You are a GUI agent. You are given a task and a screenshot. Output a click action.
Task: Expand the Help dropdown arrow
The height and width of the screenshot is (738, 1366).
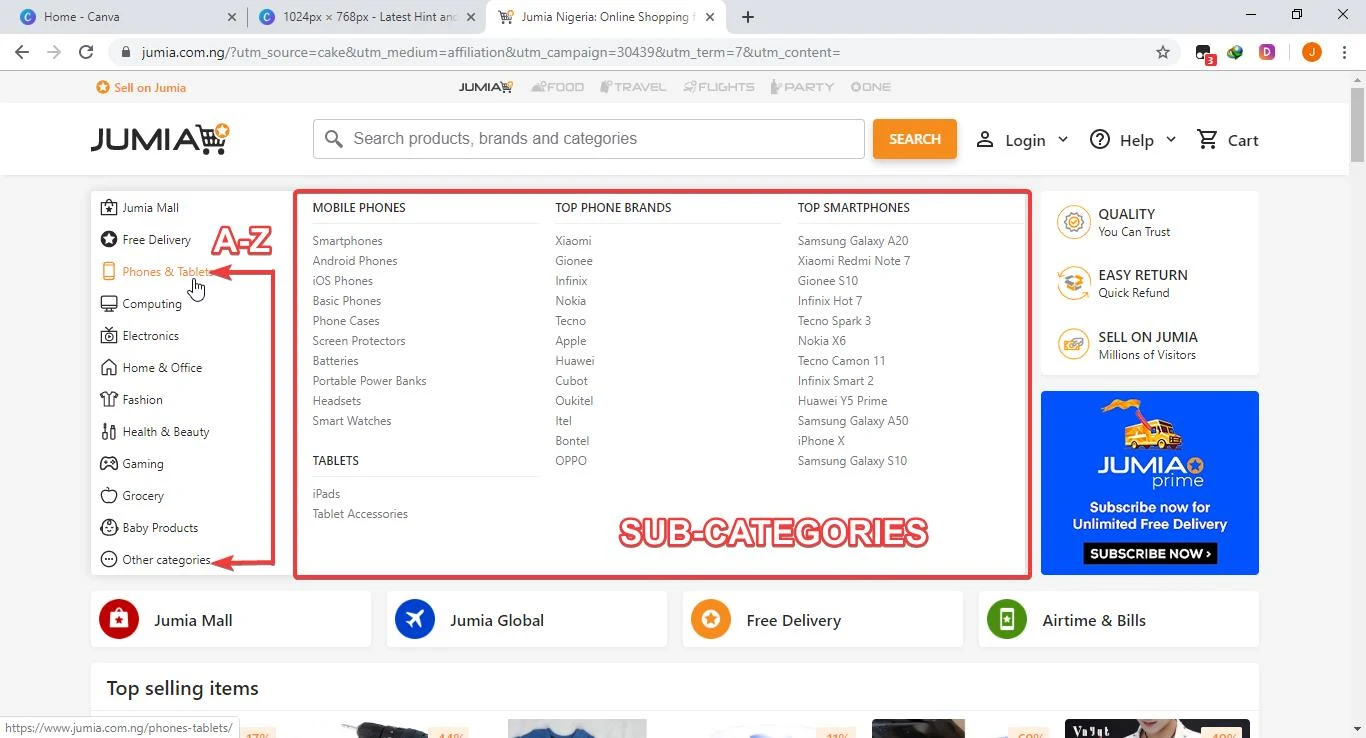coord(1171,139)
